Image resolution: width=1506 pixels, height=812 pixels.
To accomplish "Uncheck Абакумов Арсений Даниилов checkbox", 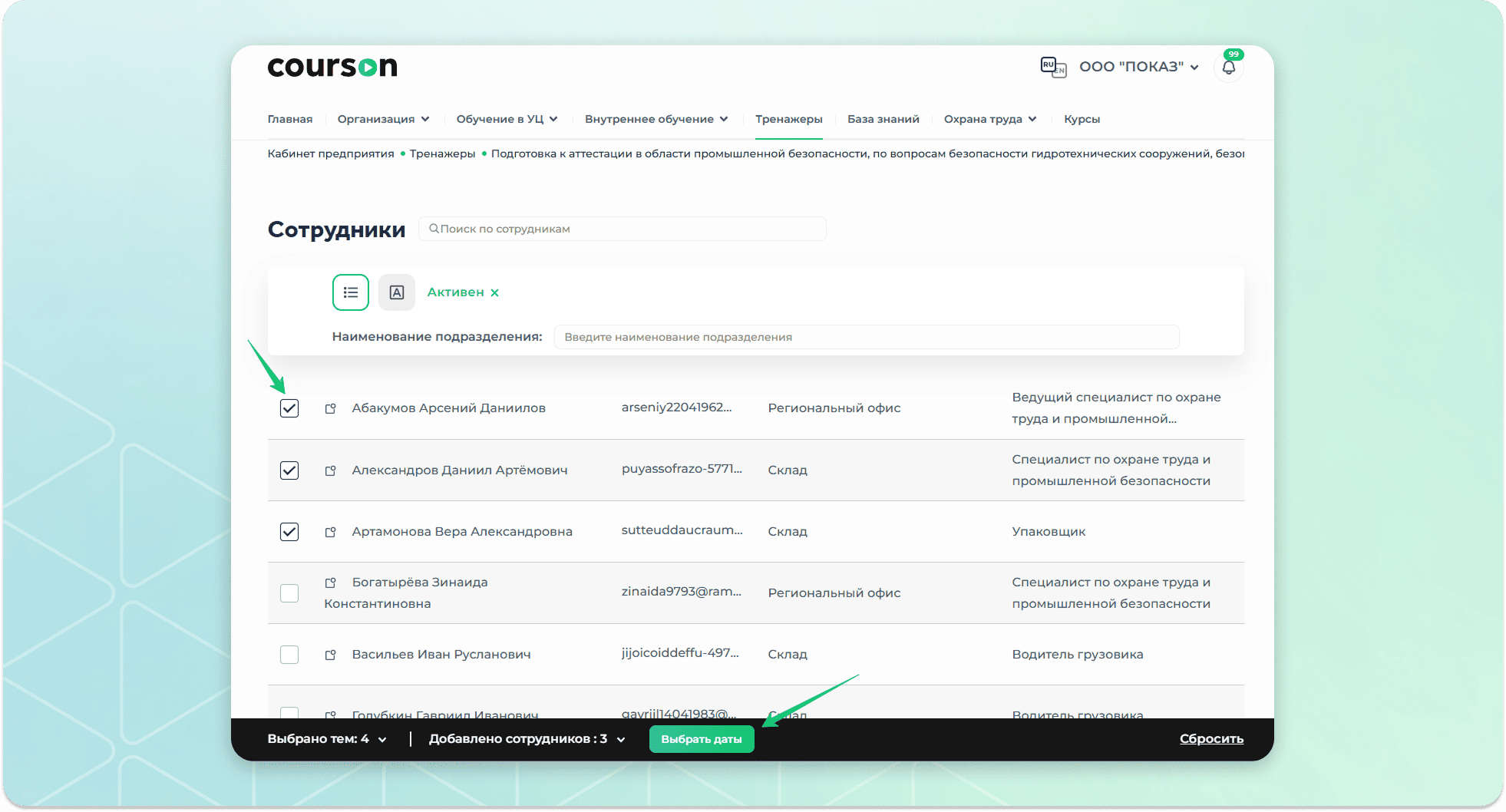I will 289,408.
